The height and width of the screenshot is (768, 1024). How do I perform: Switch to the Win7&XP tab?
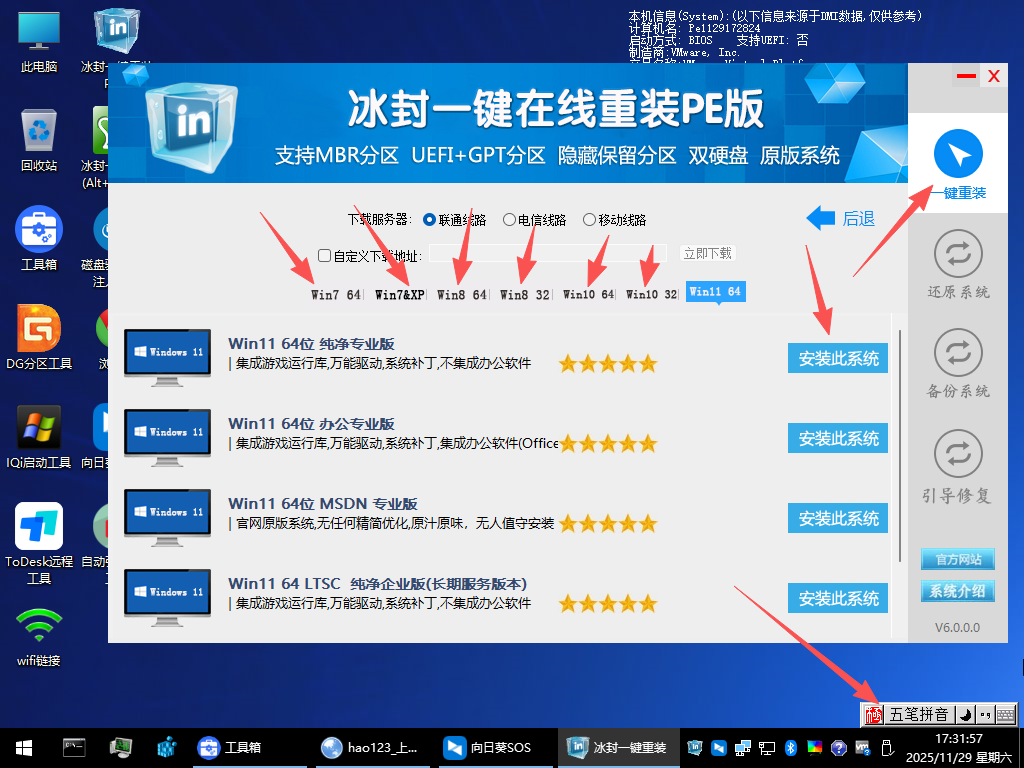coord(398,295)
